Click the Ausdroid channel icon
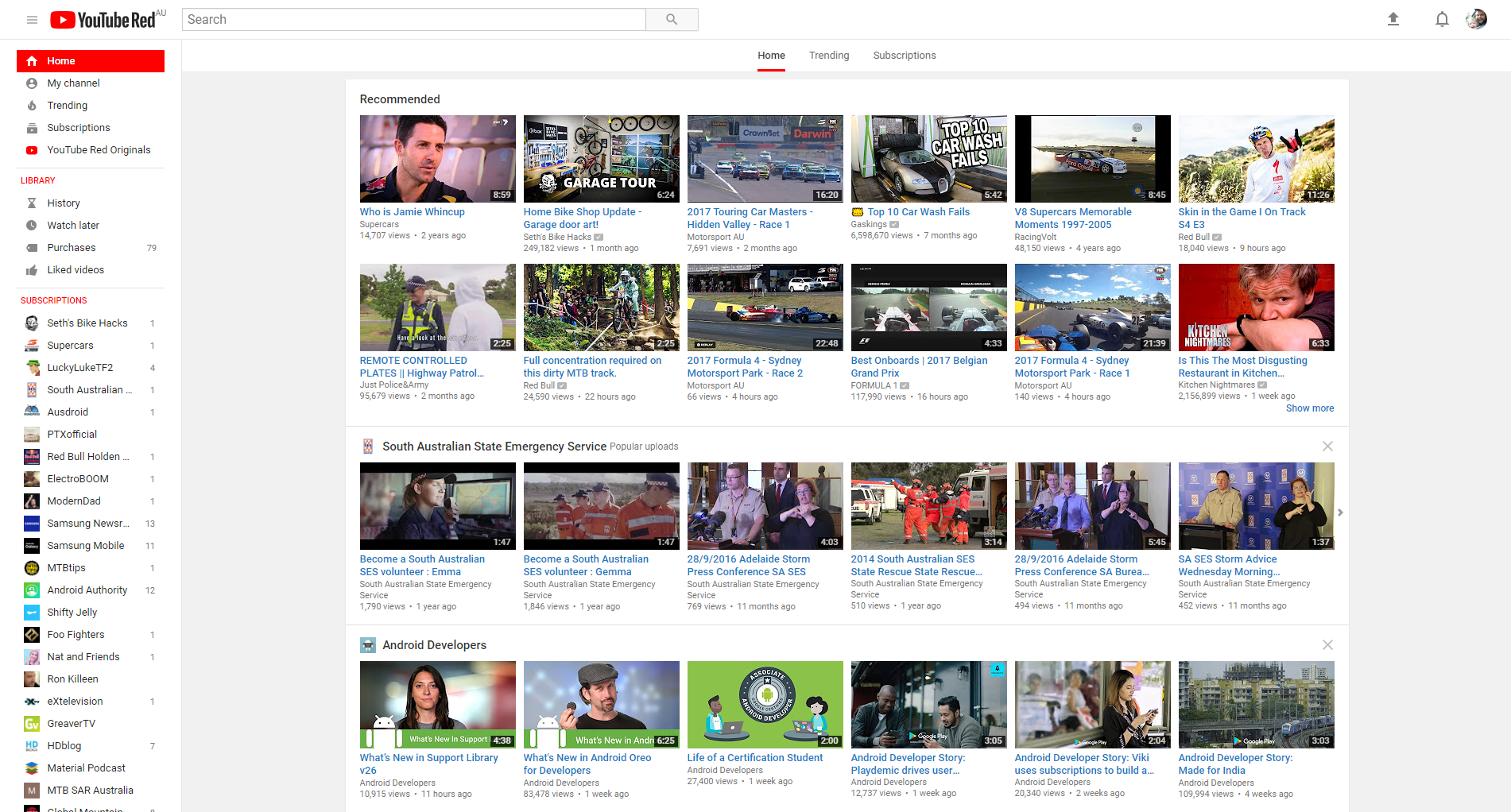Viewport: 1511px width, 812px height. coord(32,412)
